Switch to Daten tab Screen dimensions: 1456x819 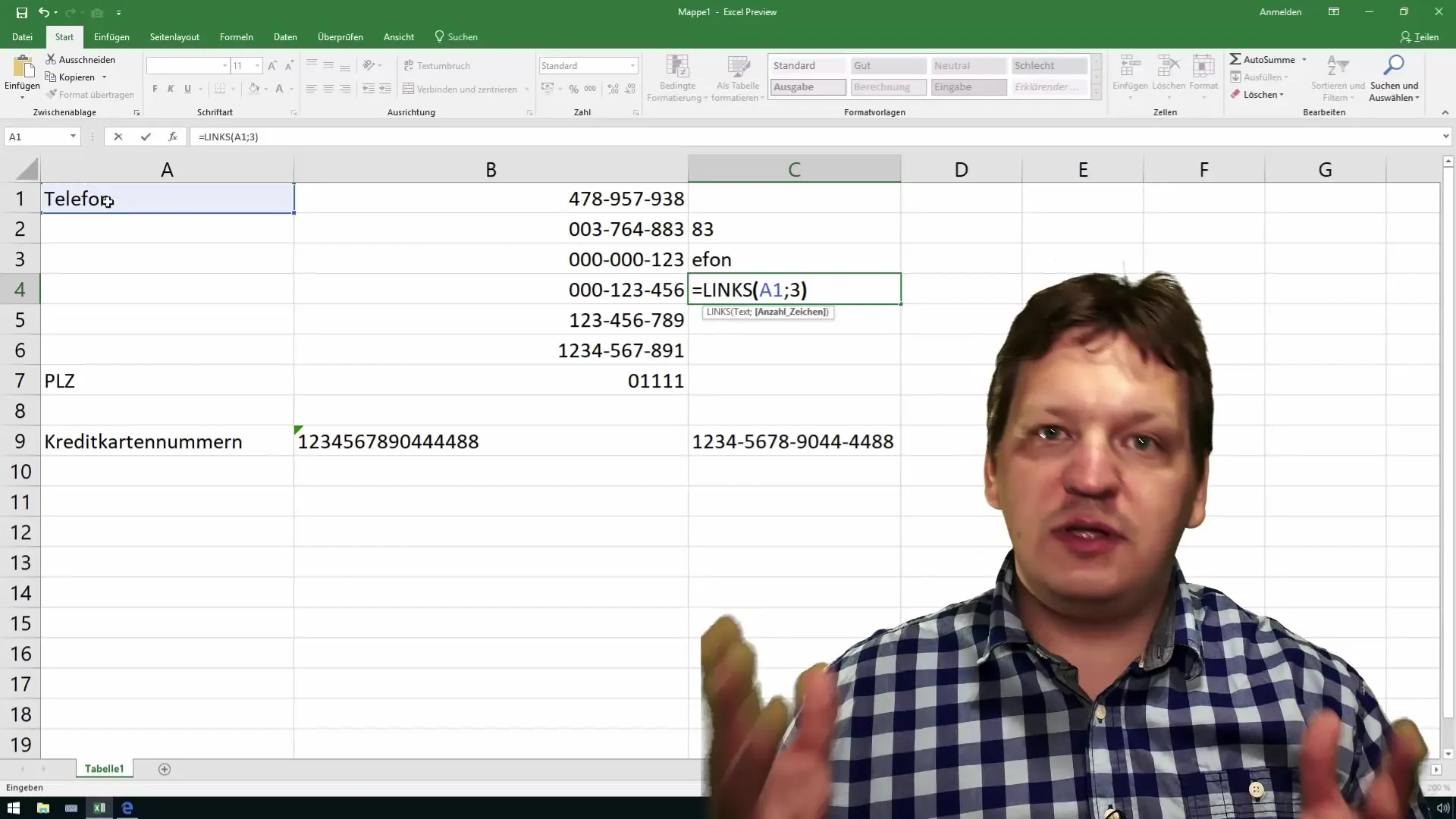click(x=285, y=36)
